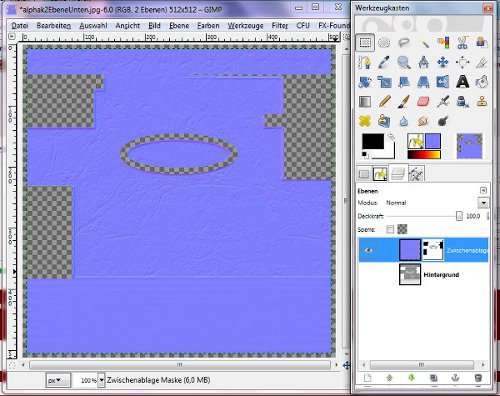The image size is (500, 396).
Task: Choose the Color Picker eyedropper tool
Action: (384, 62)
